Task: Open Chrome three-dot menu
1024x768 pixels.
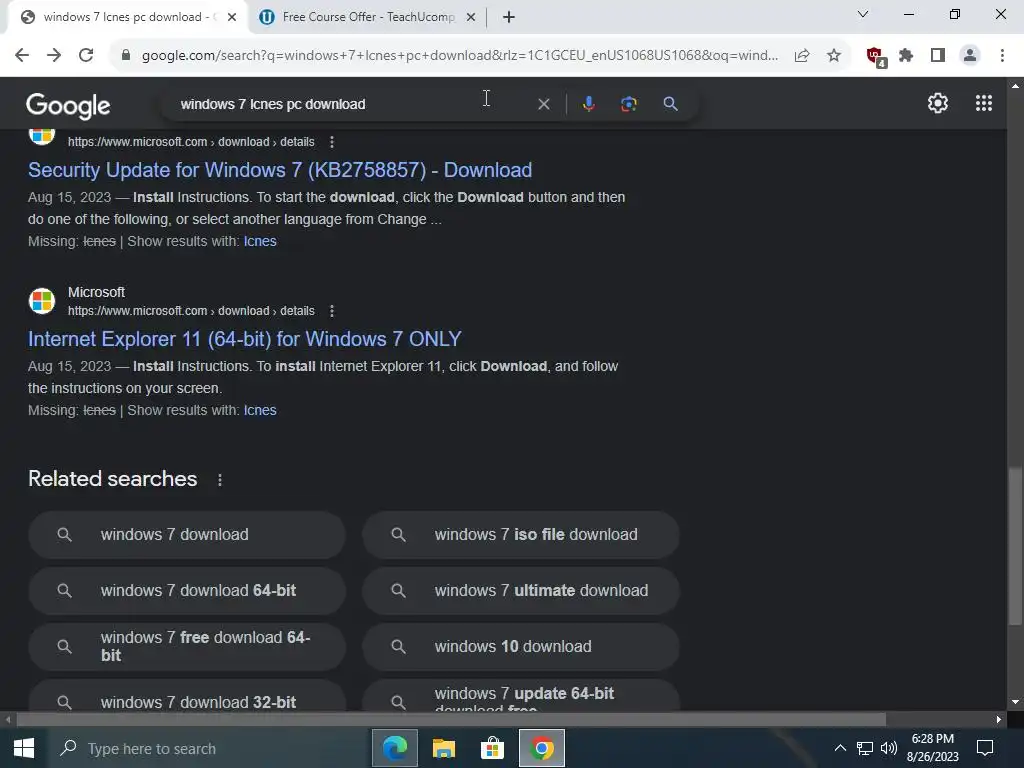Action: click(1002, 56)
